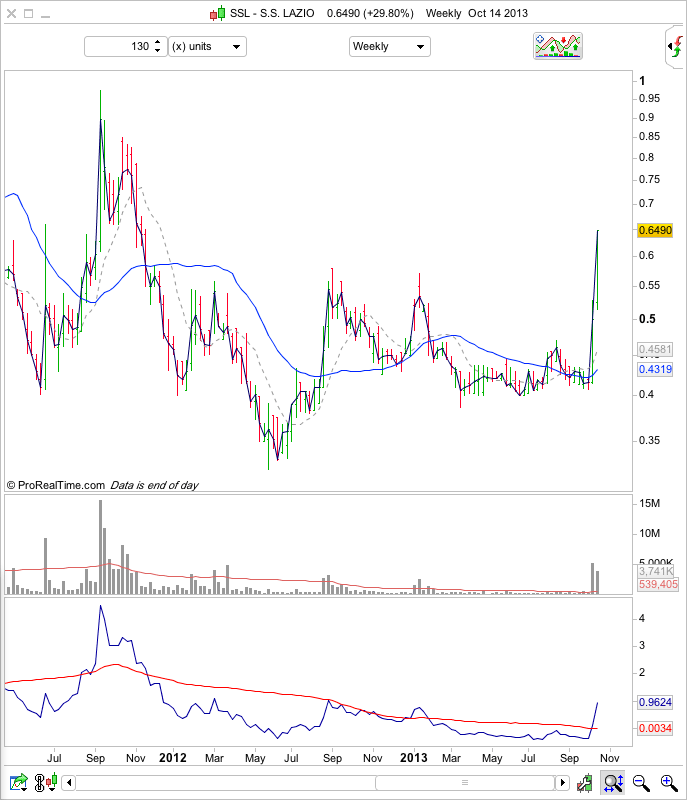Click the zoom out magnifier
This screenshot has width=687, height=800.
[641, 783]
